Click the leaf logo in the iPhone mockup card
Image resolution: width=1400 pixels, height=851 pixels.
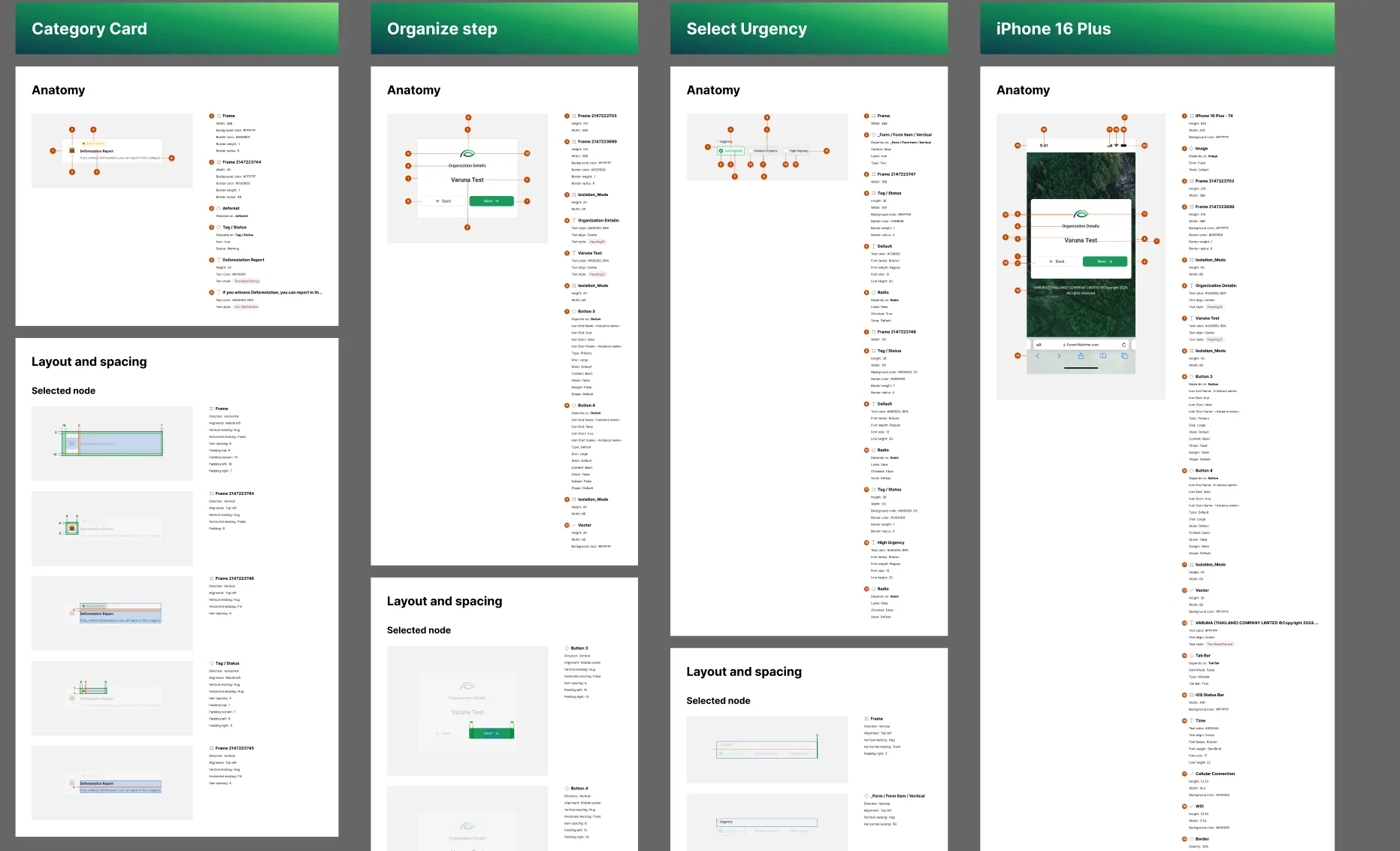tap(1081, 214)
